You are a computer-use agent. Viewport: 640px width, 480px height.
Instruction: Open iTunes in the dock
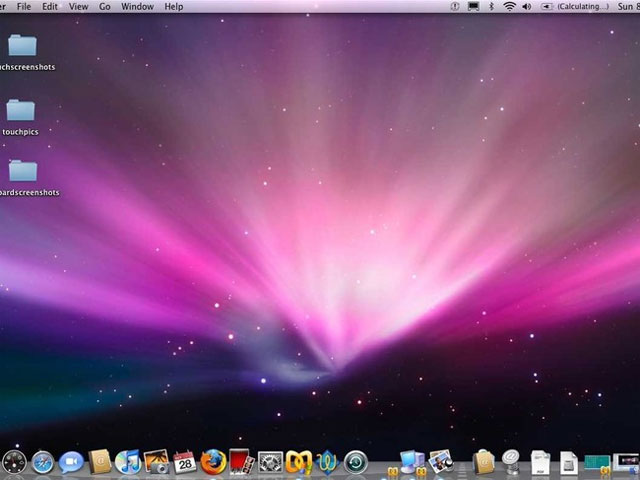128,461
